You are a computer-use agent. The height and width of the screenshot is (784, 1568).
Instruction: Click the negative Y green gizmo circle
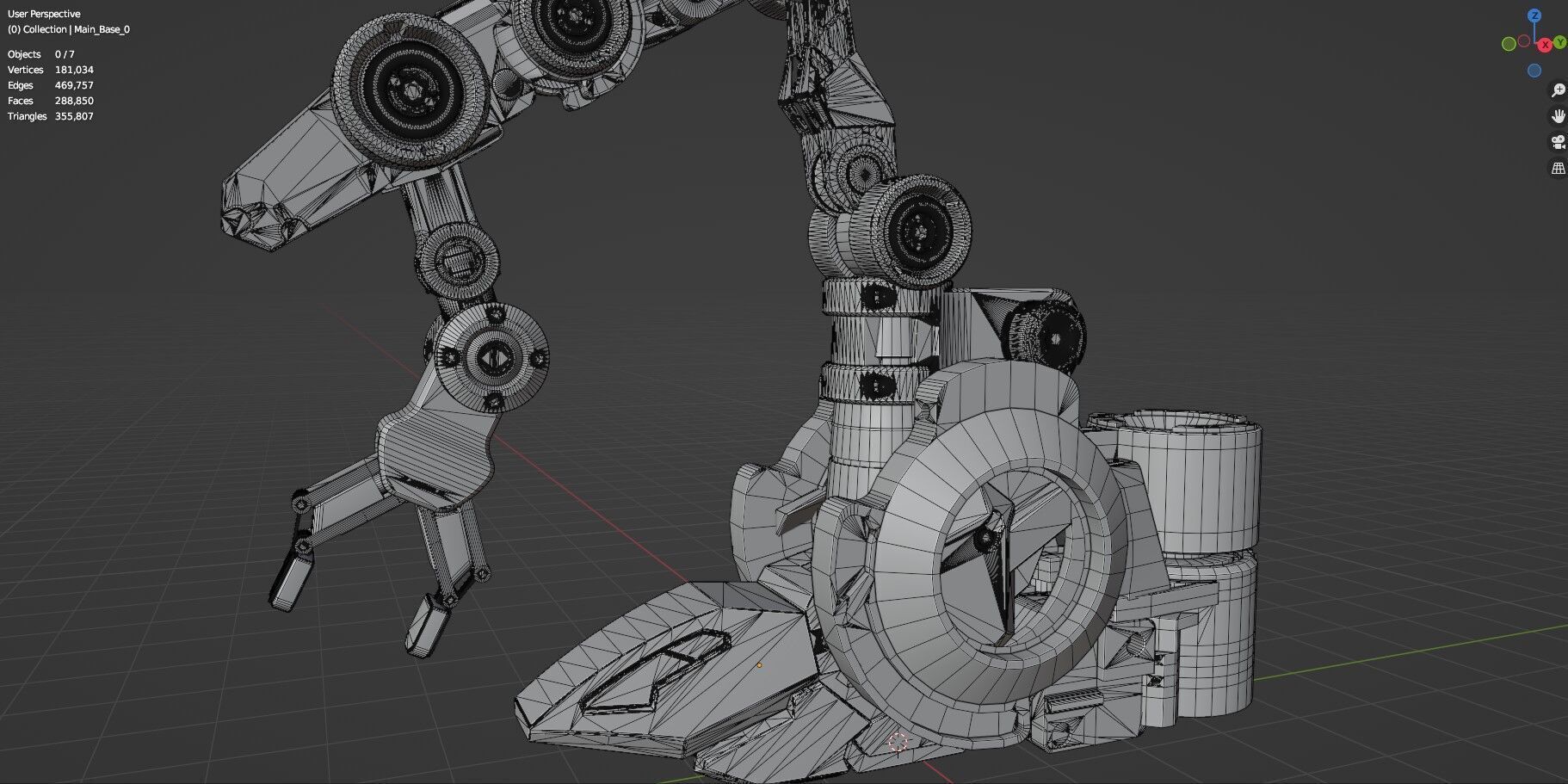[1509, 44]
